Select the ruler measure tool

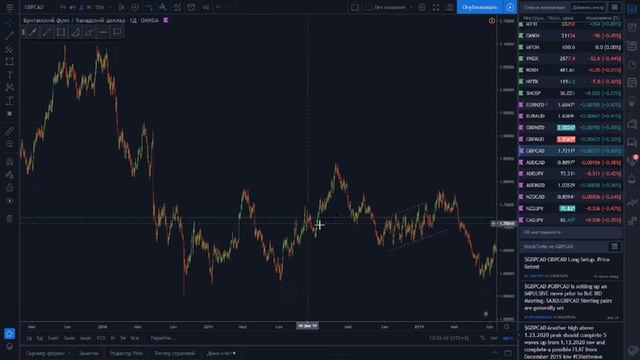9,131
